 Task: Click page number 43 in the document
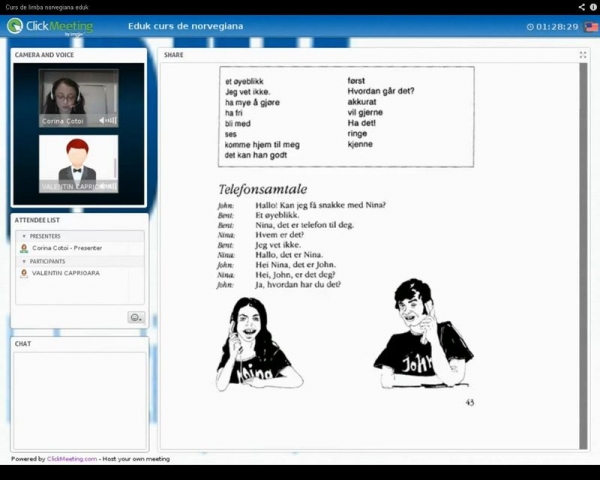point(470,402)
